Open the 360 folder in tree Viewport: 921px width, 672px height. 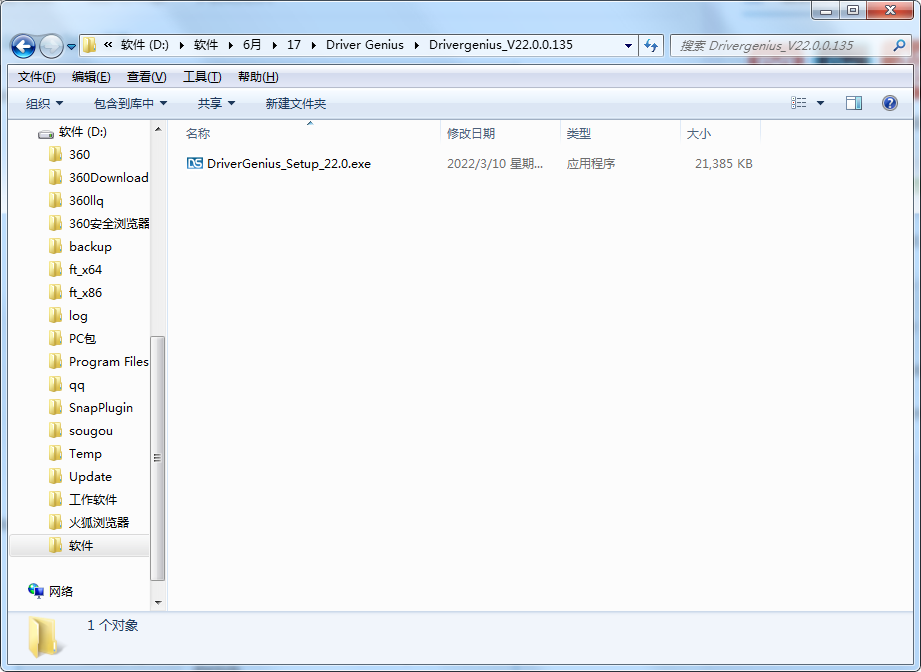(79, 154)
